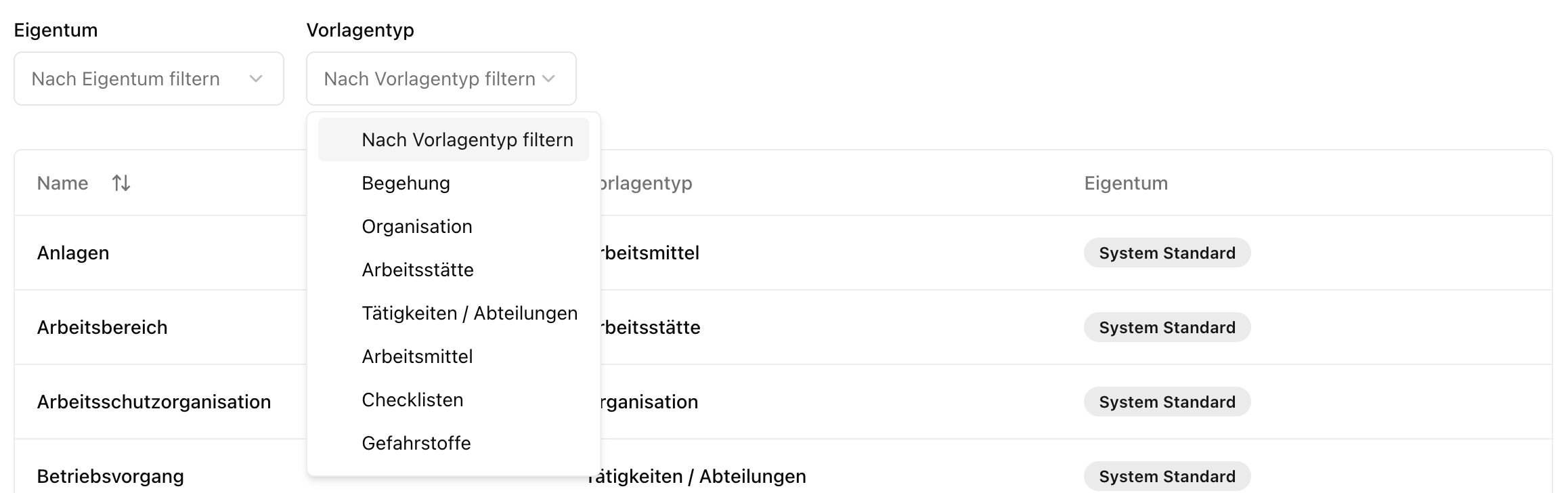Click chevron arrow in Vorlagentyp filter
Screen dimensions: 1568x493
tap(549, 79)
